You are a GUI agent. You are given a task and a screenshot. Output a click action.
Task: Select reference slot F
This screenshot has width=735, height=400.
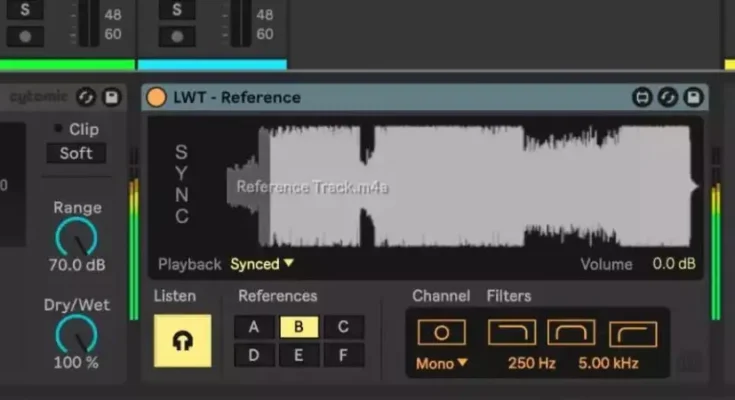[343, 354]
